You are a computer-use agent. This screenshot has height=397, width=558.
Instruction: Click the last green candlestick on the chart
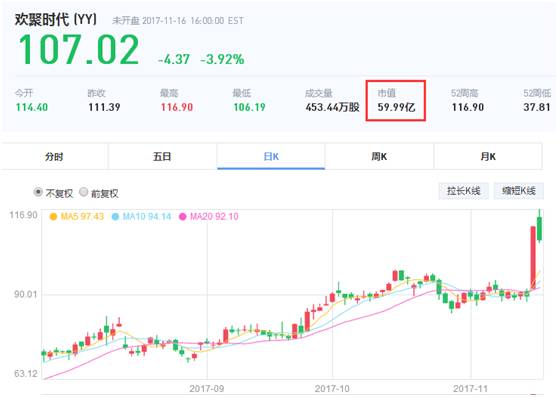click(x=539, y=226)
